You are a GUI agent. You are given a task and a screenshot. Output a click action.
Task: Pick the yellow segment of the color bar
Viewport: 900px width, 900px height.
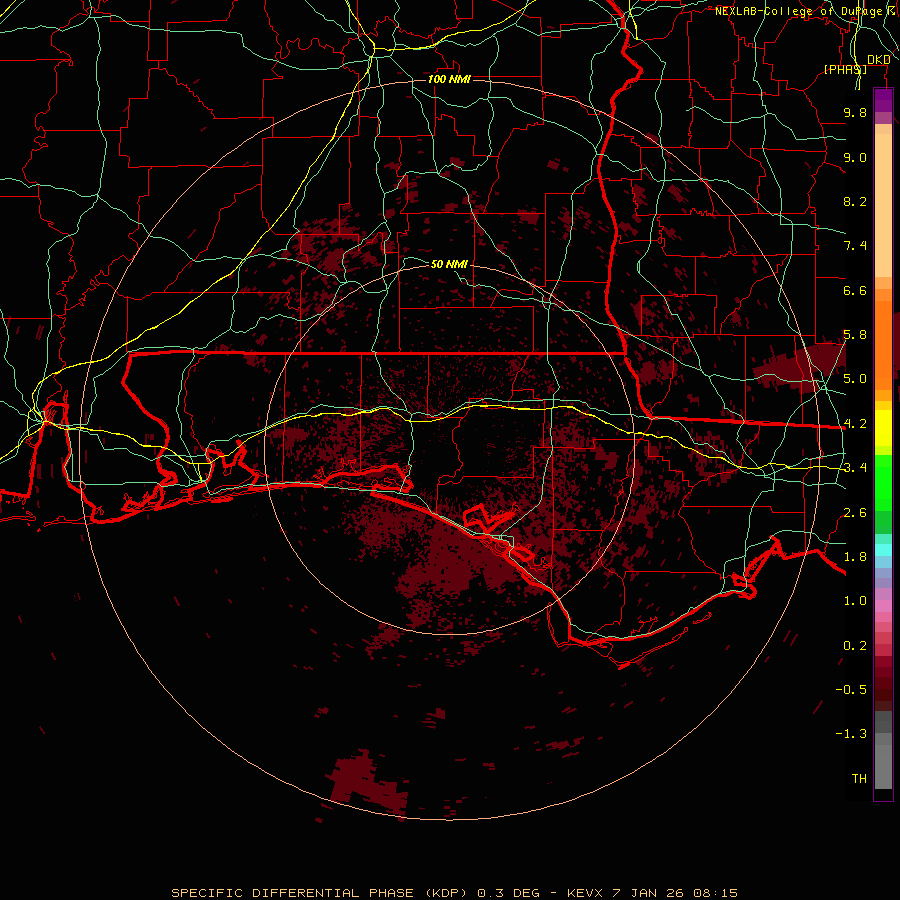(x=883, y=428)
